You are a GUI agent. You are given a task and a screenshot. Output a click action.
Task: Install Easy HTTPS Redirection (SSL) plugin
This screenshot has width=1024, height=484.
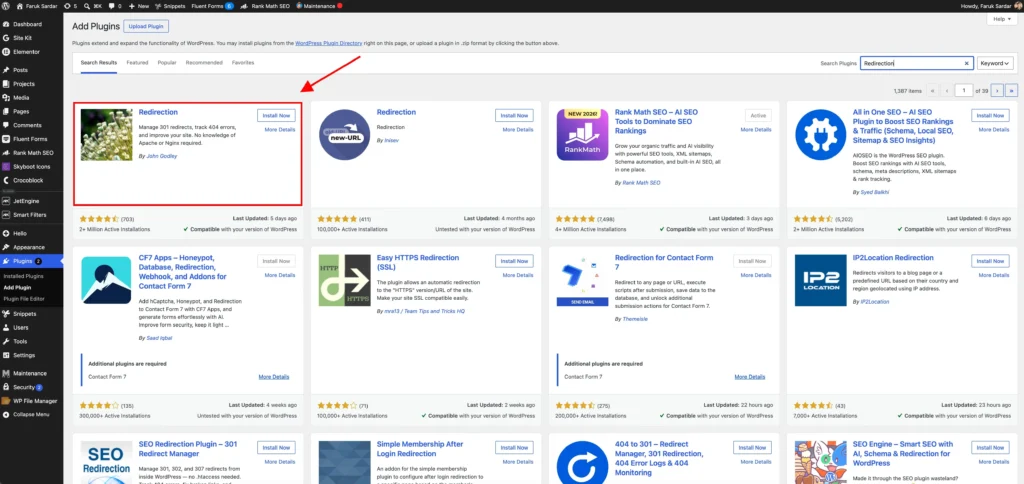tap(514, 261)
